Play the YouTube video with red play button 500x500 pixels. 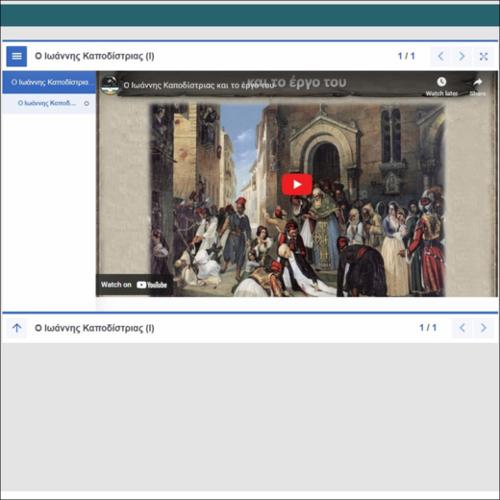pyautogui.click(x=297, y=184)
